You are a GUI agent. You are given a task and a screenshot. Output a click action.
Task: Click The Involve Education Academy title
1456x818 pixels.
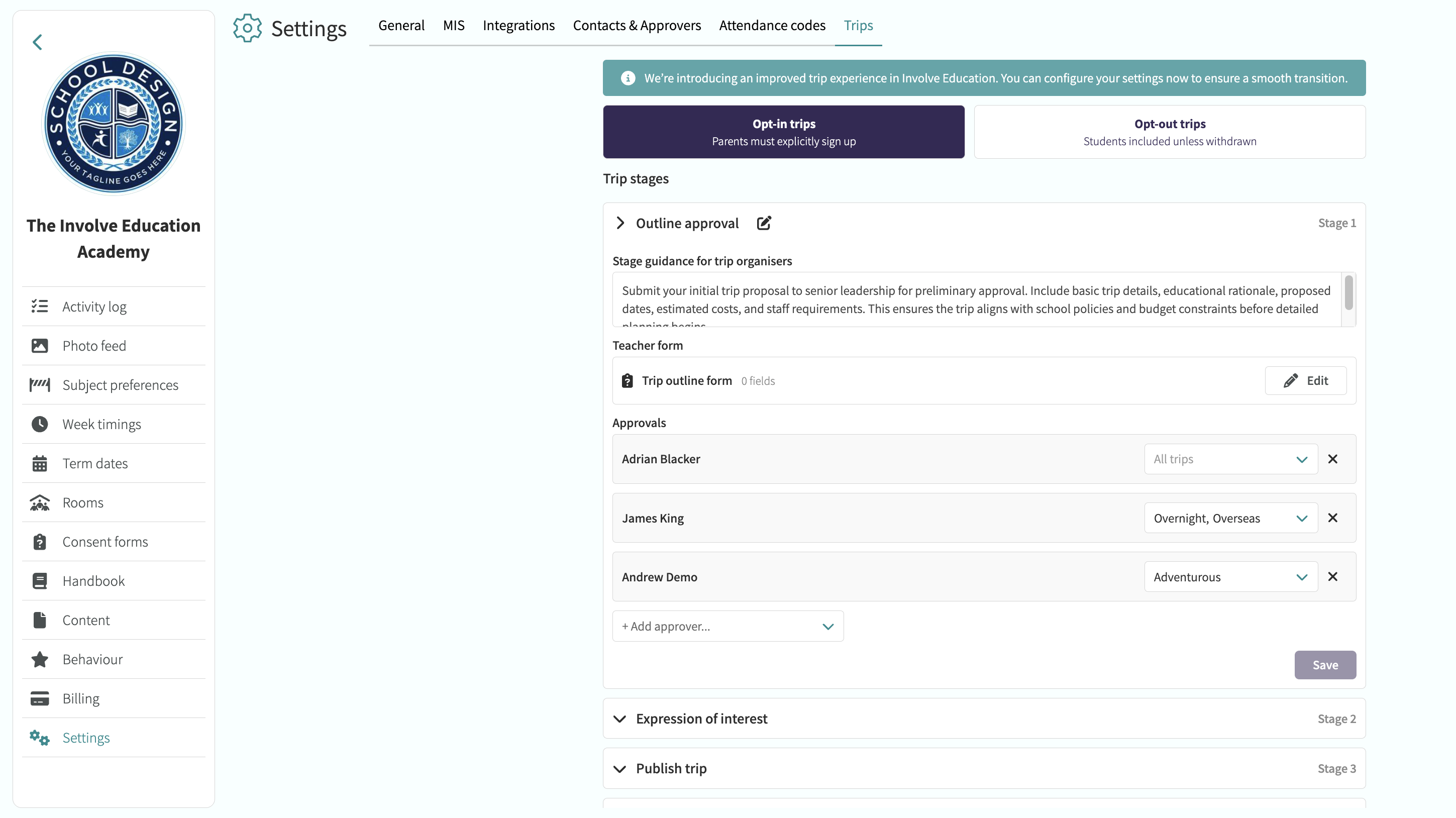click(x=114, y=239)
